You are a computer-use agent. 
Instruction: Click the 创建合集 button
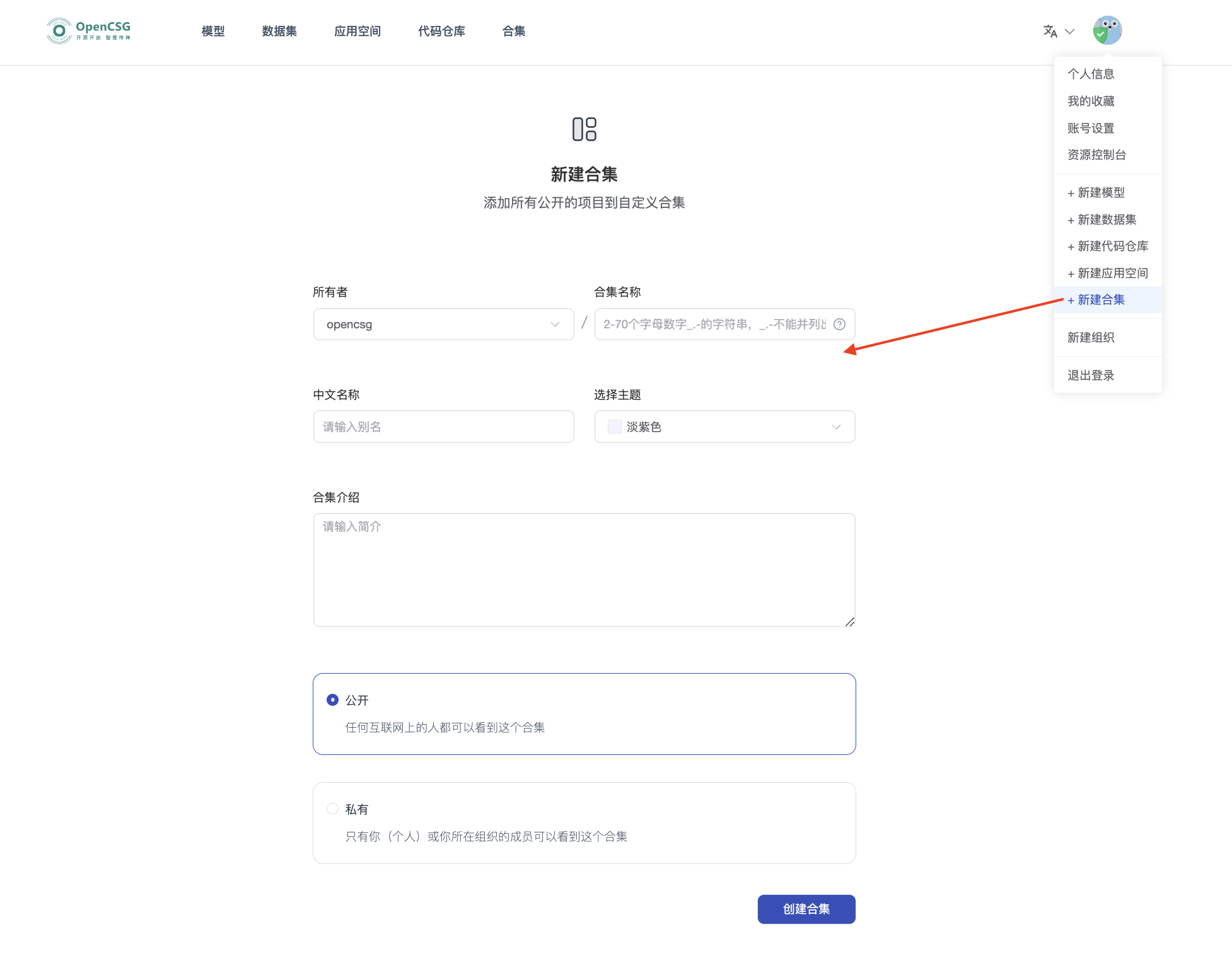click(806, 909)
